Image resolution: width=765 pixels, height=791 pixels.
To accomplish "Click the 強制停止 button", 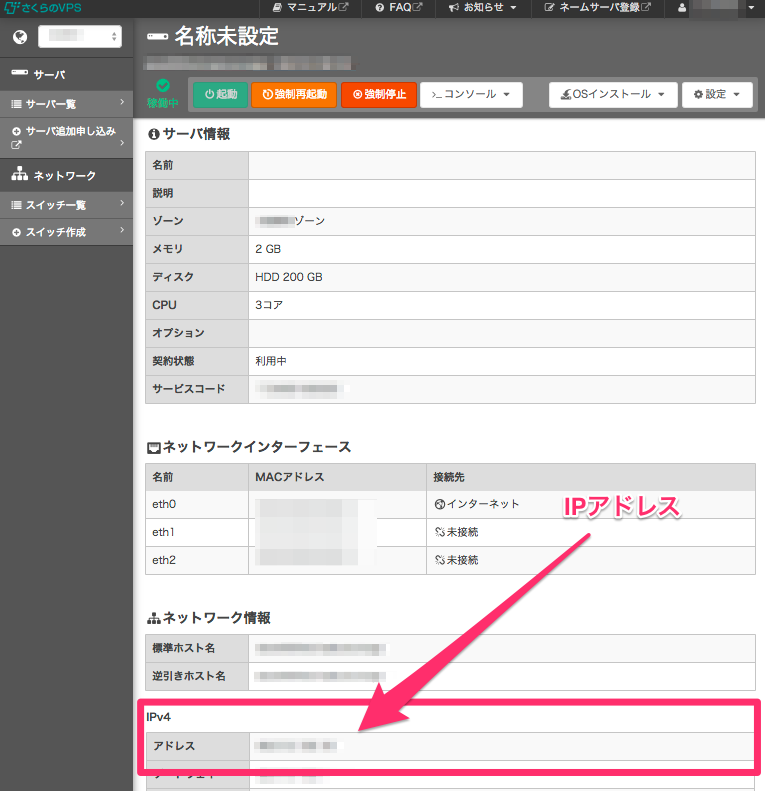I will tap(379, 94).
